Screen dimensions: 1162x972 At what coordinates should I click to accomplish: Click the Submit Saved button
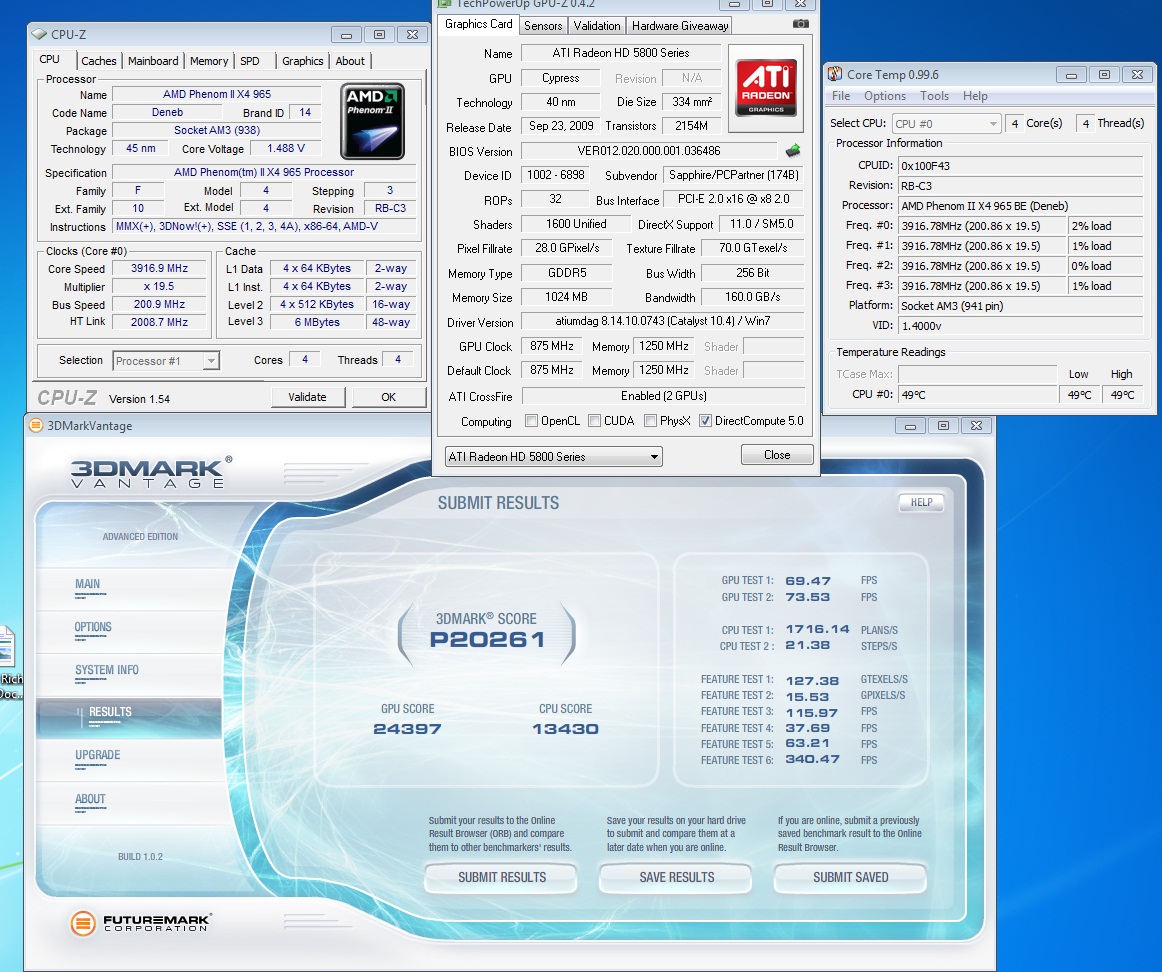(x=851, y=877)
